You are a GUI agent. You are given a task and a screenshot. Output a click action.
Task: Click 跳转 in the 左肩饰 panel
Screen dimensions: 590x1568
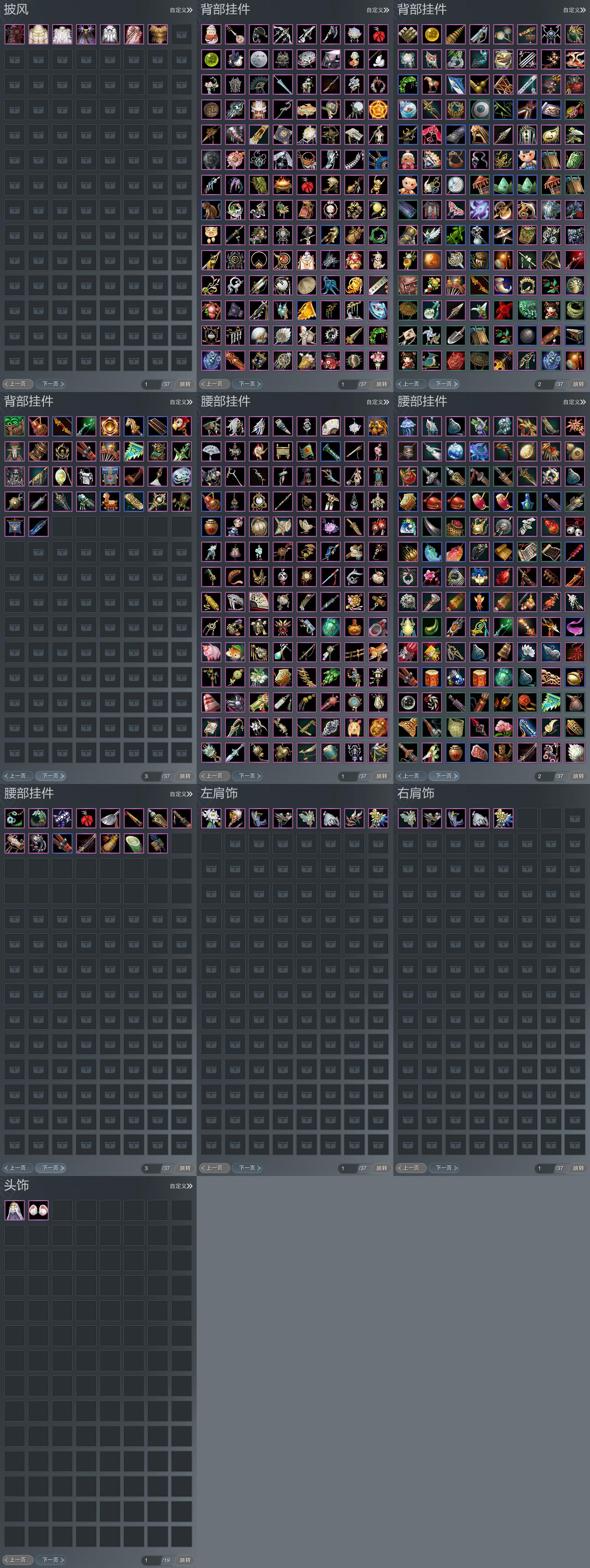(x=382, y=1168)
